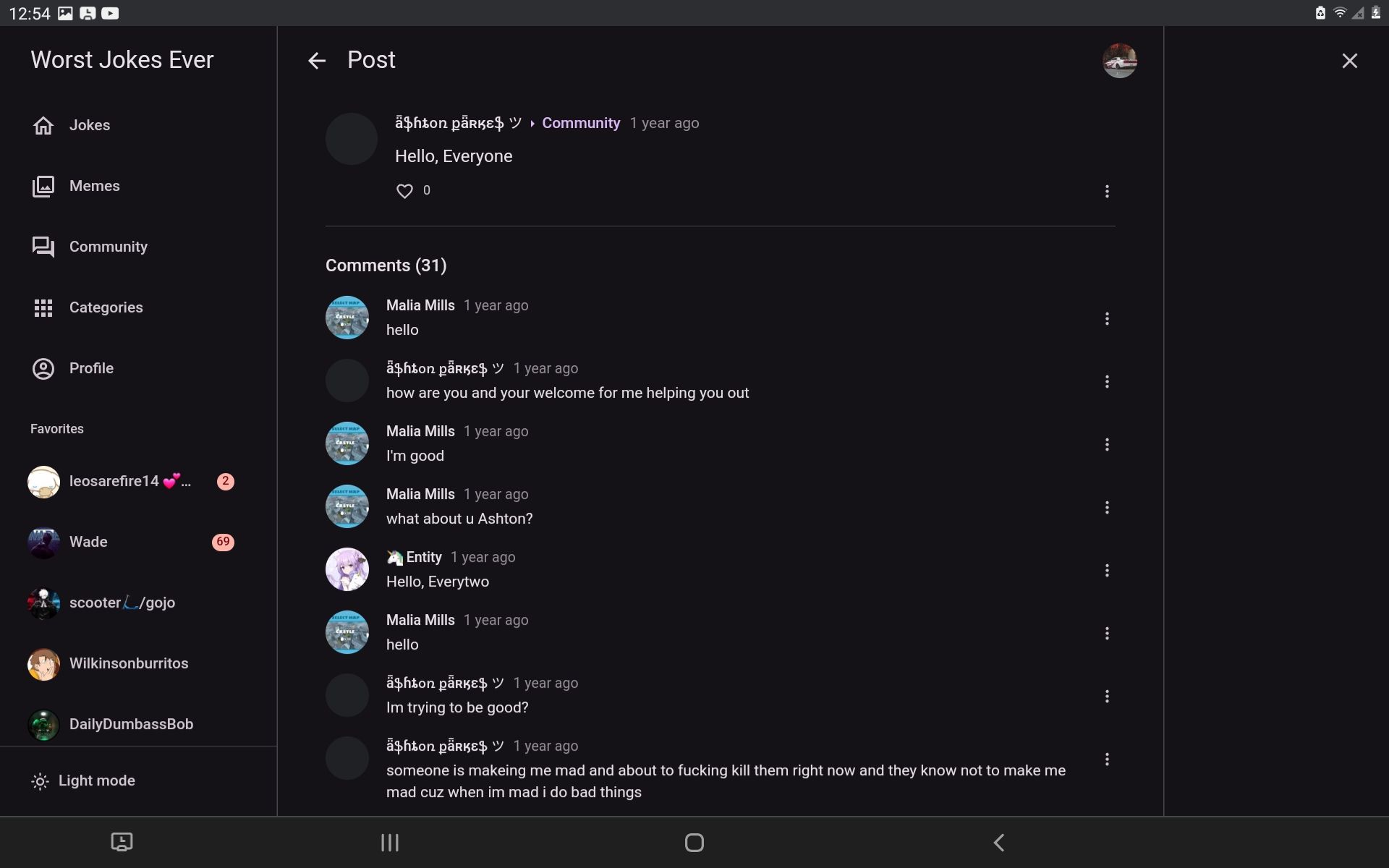Click the Community link in post header
The image size is (1389, 868).
pyautogui.click(x=580, y=123)
